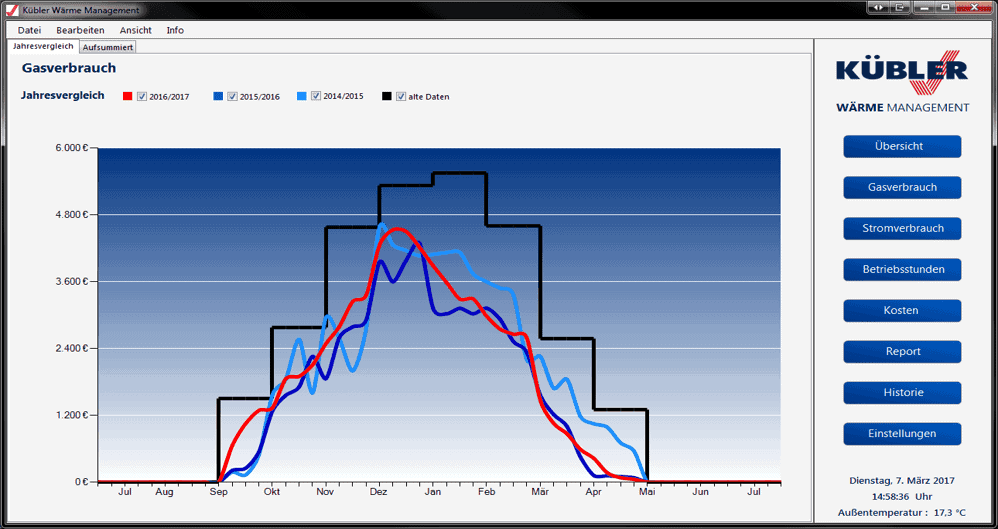The image size is (998, 529).
Task: Expand the Ansicht menu
Action: coord(136,30)
